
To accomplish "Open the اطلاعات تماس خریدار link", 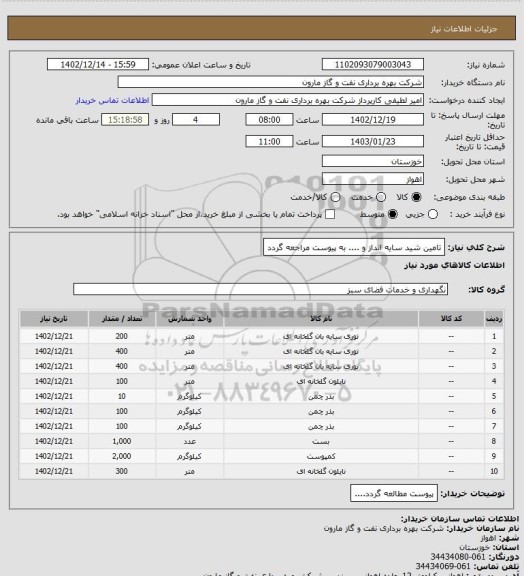I will 112,100.
